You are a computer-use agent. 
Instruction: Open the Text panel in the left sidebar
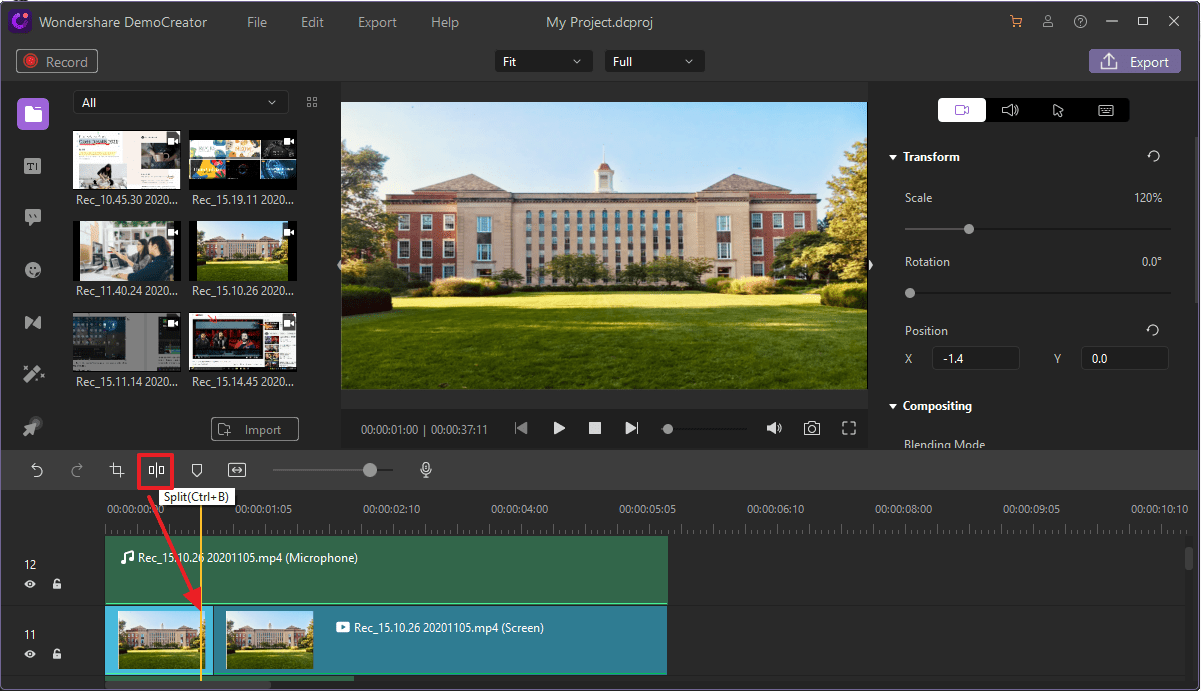tap(32, 165)
